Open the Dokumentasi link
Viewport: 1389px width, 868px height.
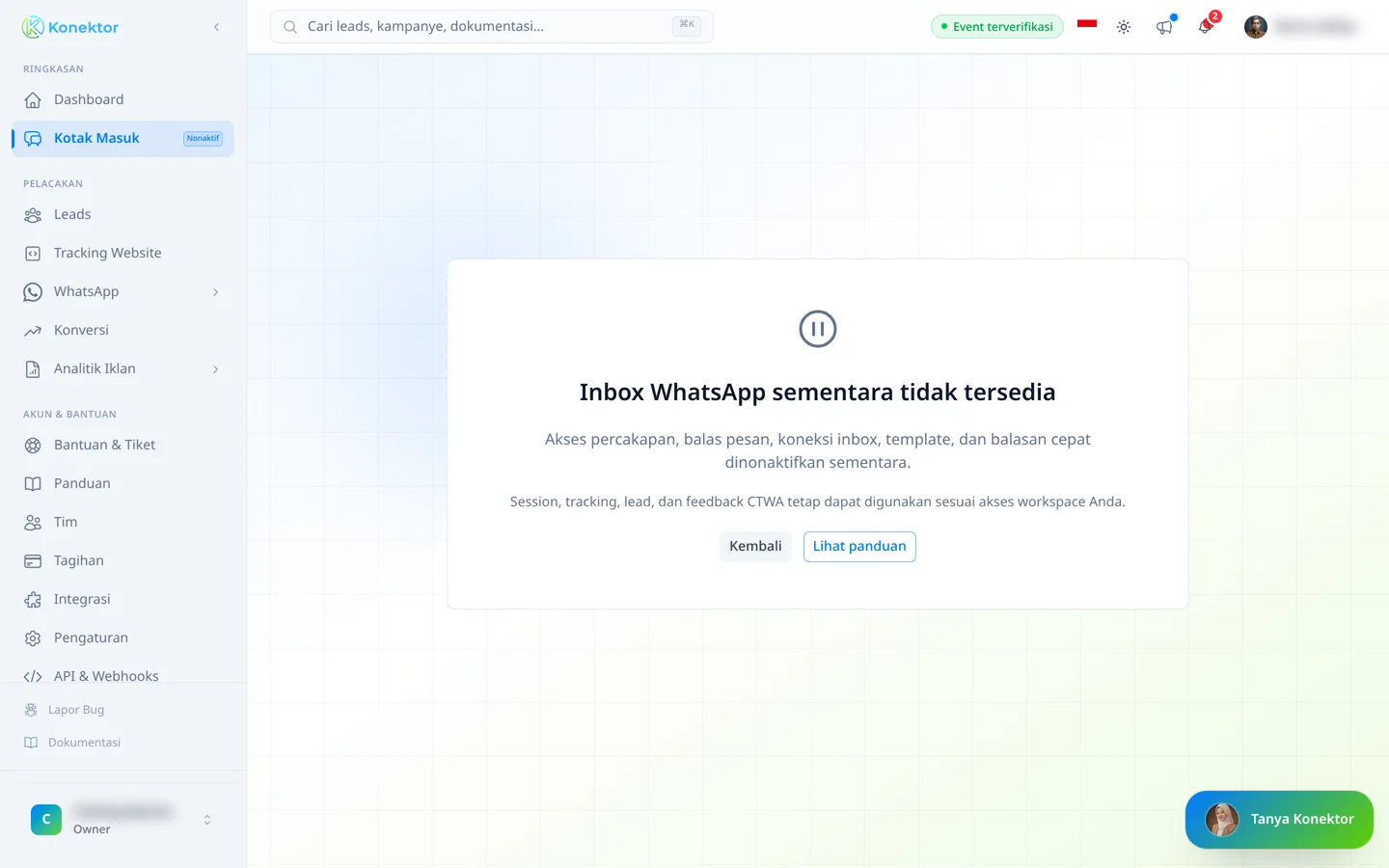click(84, 743)
